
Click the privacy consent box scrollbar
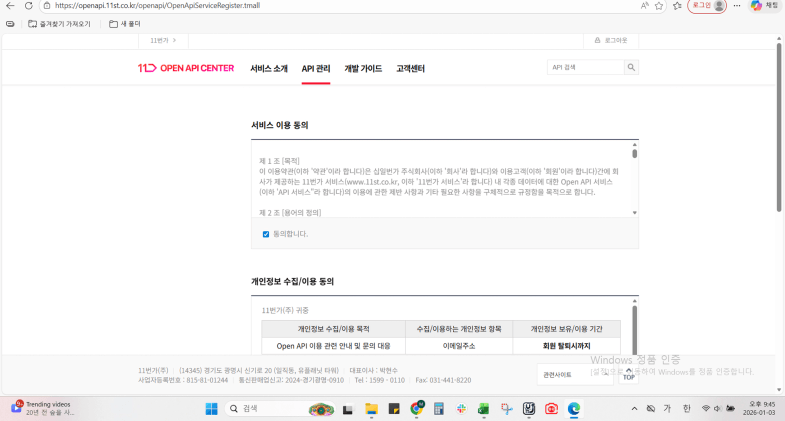click(634, 328)
